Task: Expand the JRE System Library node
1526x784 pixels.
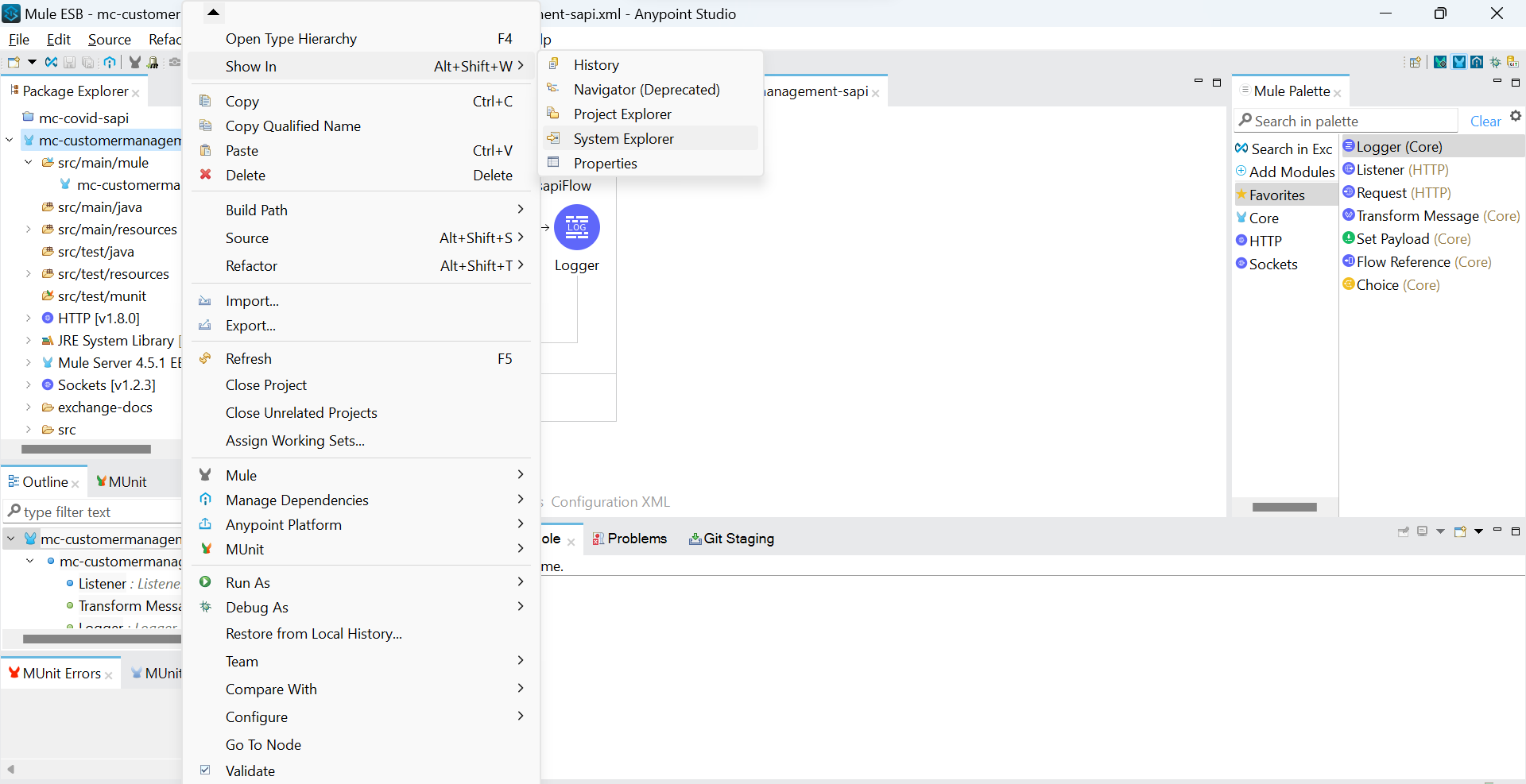Action: [x=29, y=341]
